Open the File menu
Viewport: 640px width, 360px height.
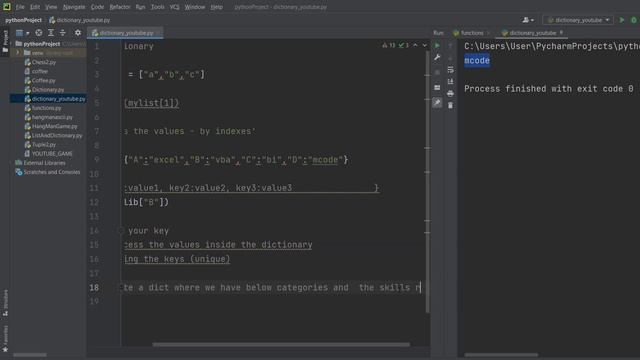pyautogui.click(x=20, y=7)
